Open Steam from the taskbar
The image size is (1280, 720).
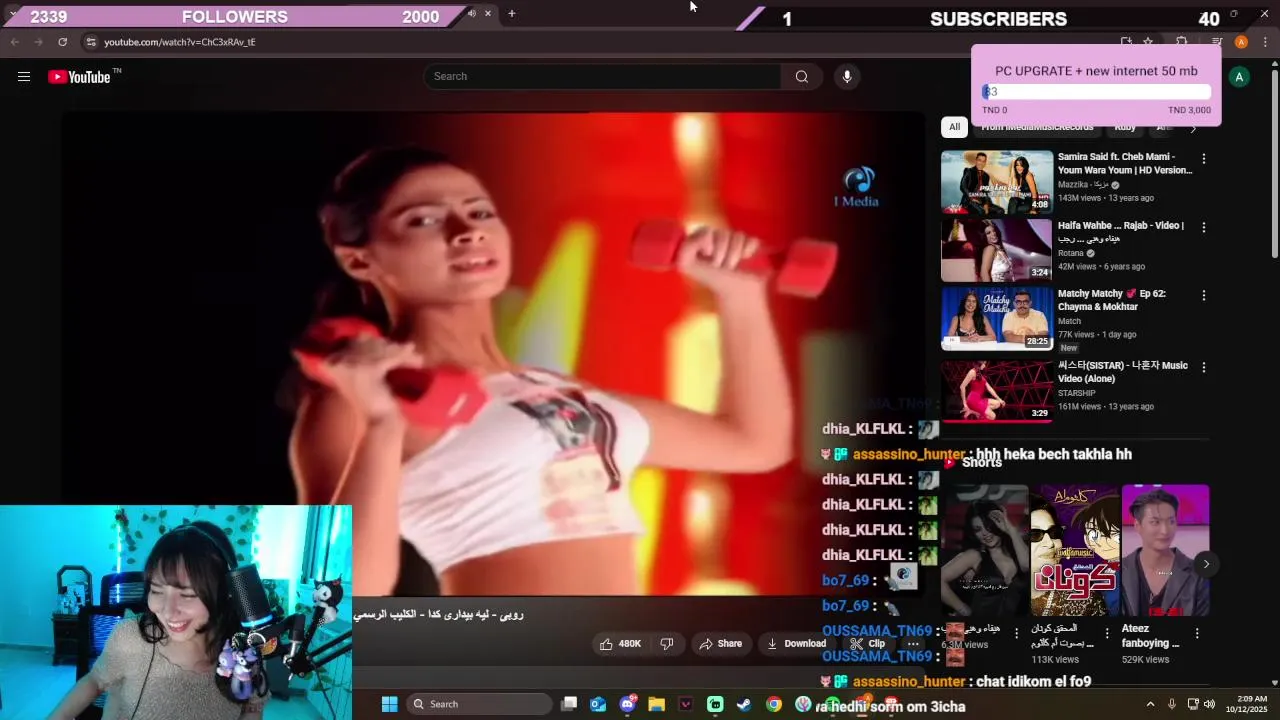point(744,704)
